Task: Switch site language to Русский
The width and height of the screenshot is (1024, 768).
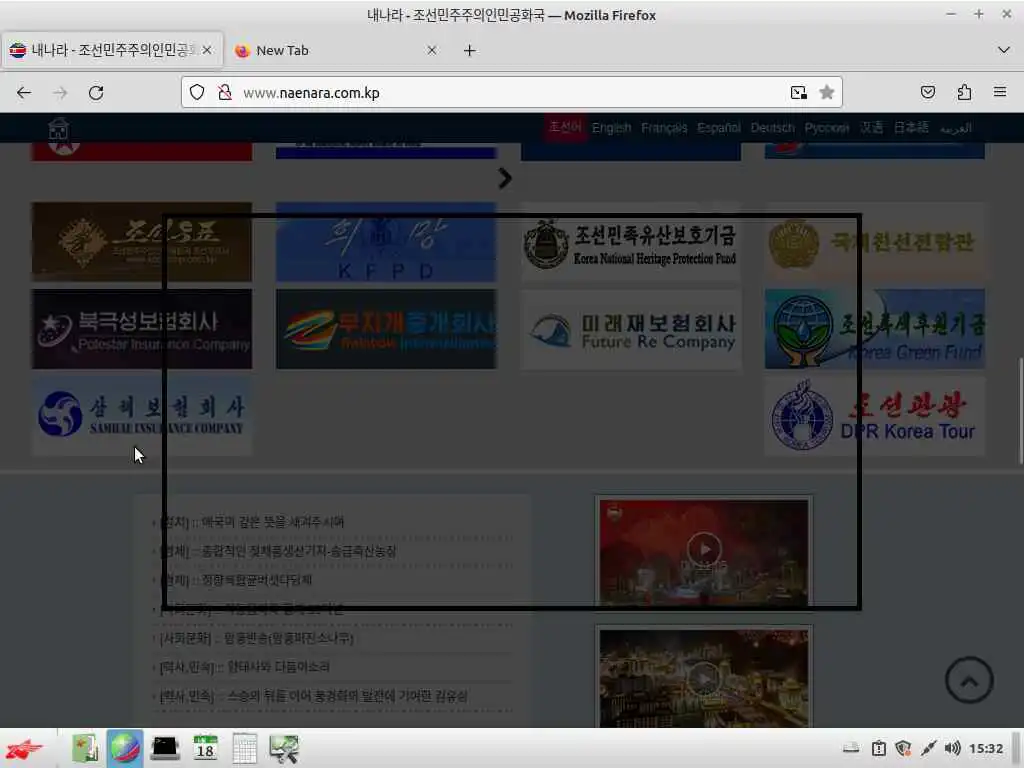Action: click(827, 128)
